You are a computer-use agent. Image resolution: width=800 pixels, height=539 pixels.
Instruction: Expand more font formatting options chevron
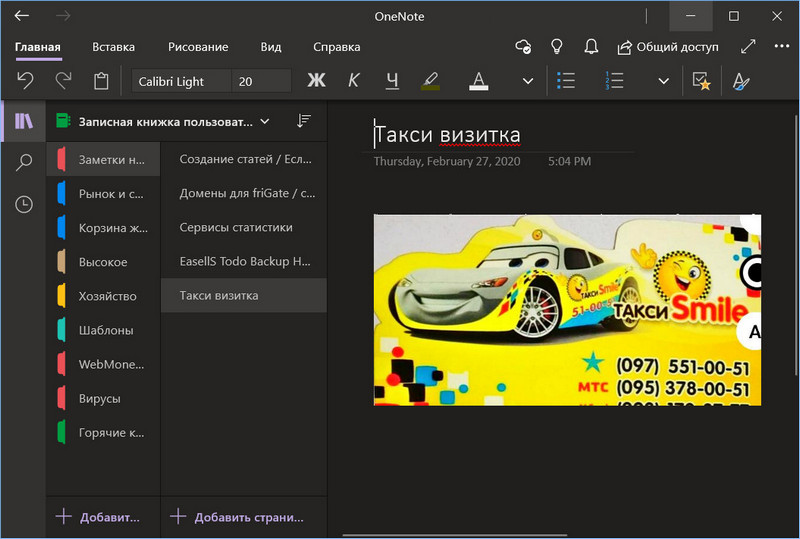click(x=528, y=81)
